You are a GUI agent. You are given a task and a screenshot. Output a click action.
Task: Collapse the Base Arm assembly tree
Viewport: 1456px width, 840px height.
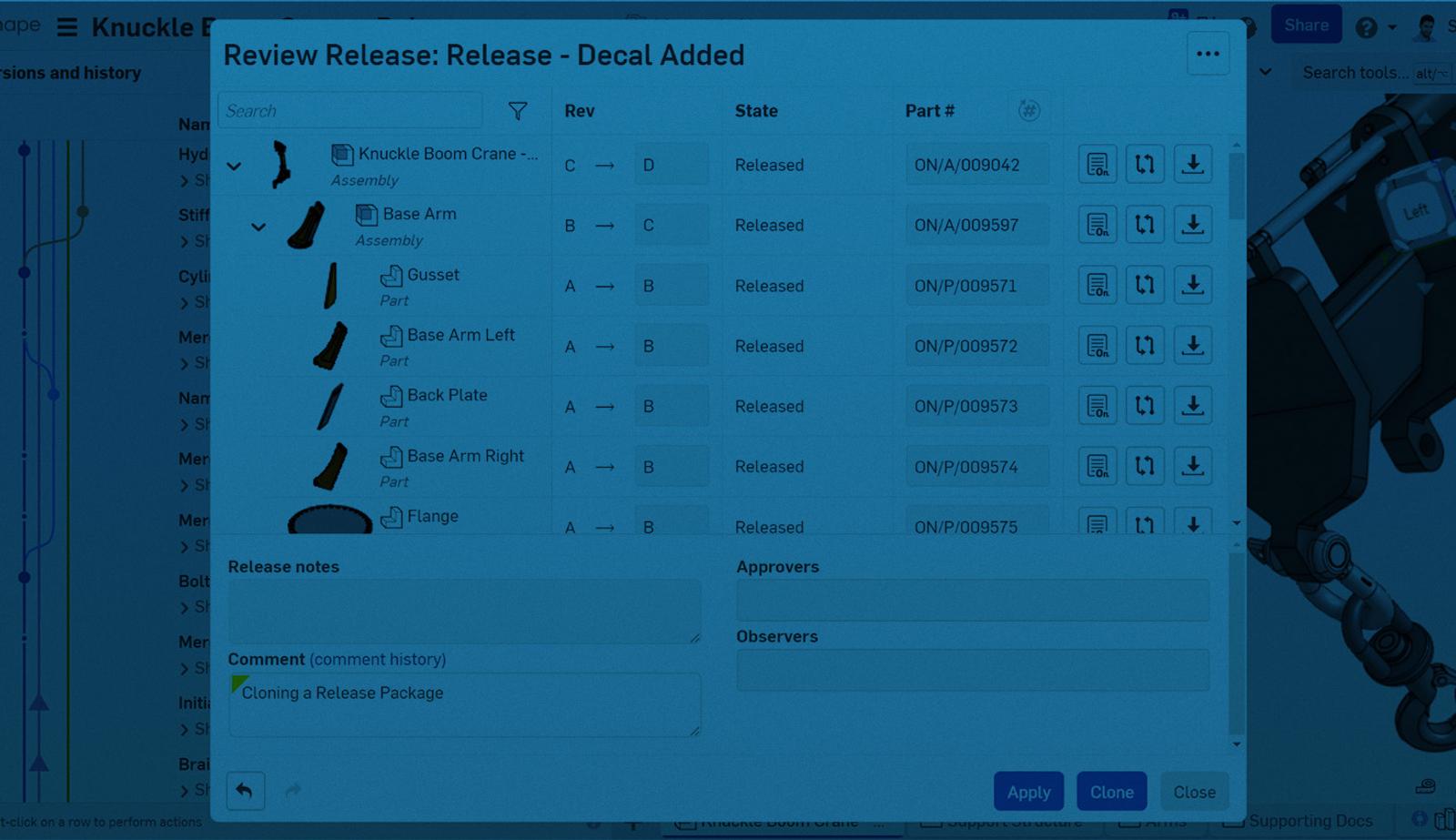click(258, 227)
